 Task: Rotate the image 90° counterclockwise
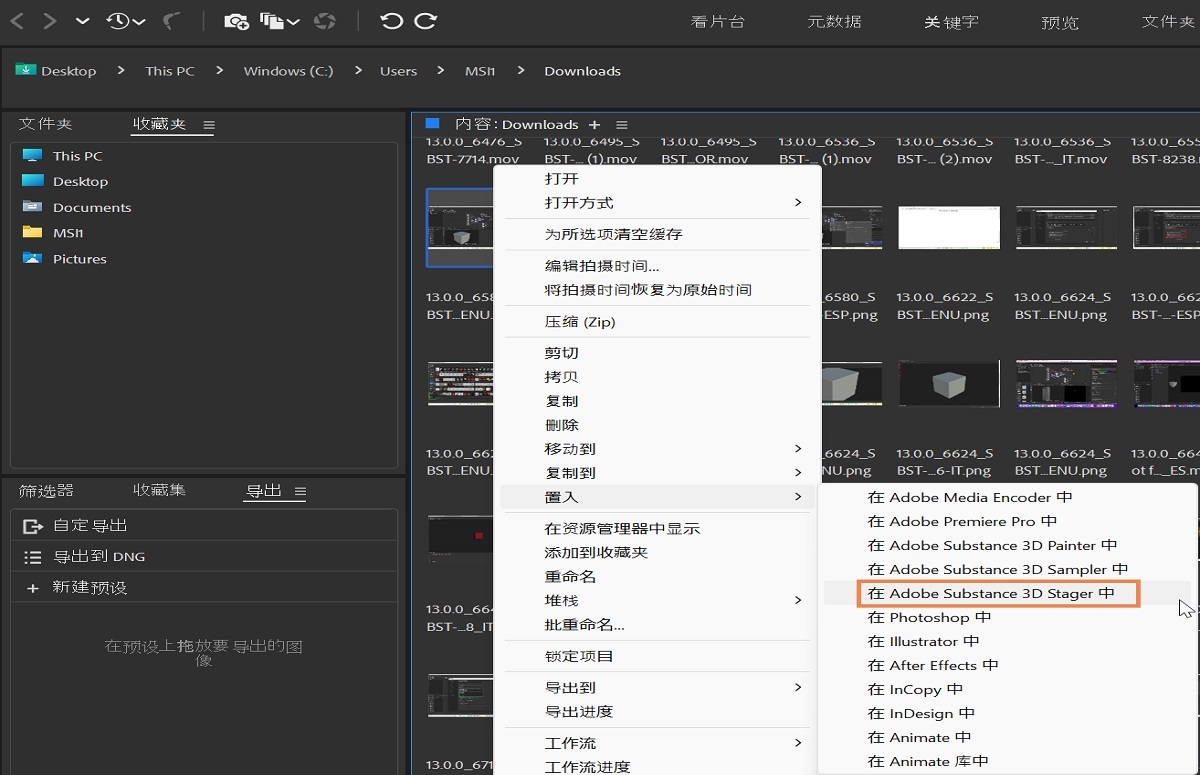click(x=391, y=20)
